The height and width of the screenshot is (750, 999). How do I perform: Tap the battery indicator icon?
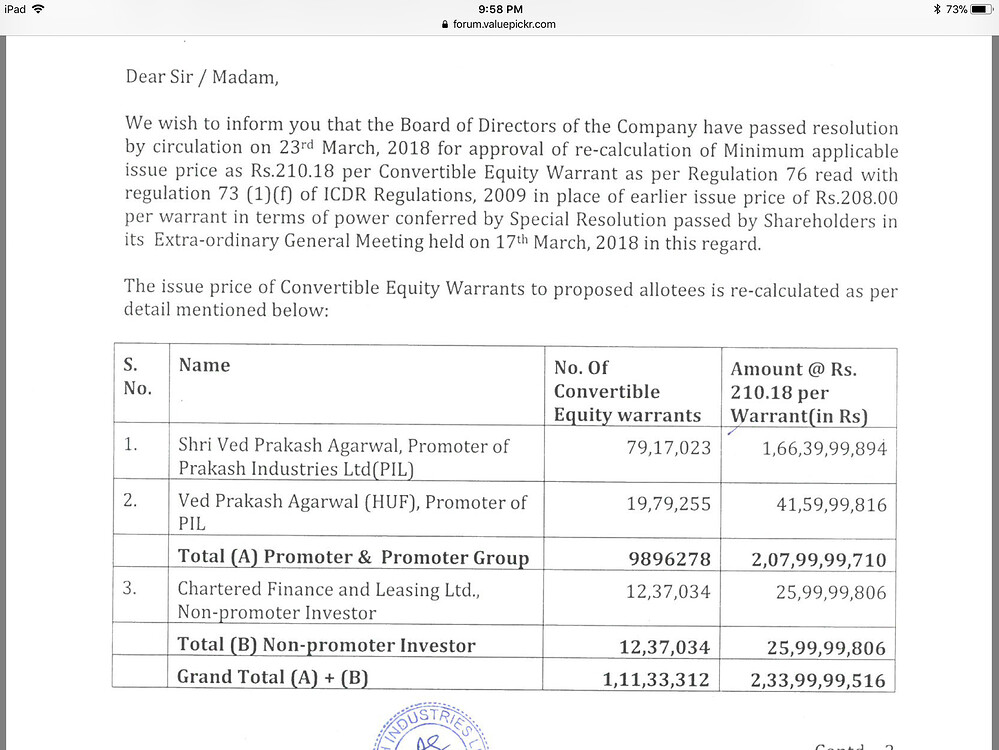pyautogui.click(x=981, y=9)
